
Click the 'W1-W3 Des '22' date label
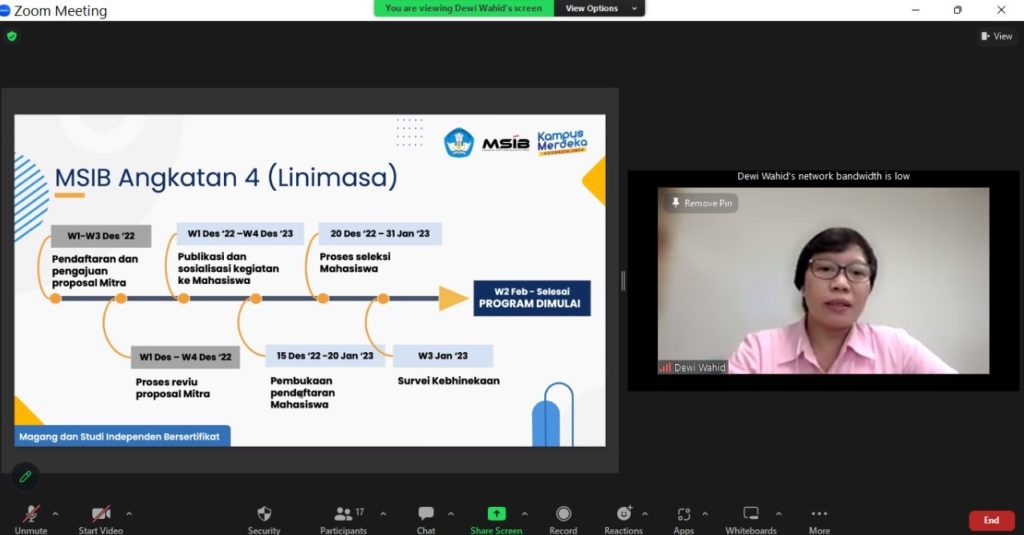coord(101,236)
